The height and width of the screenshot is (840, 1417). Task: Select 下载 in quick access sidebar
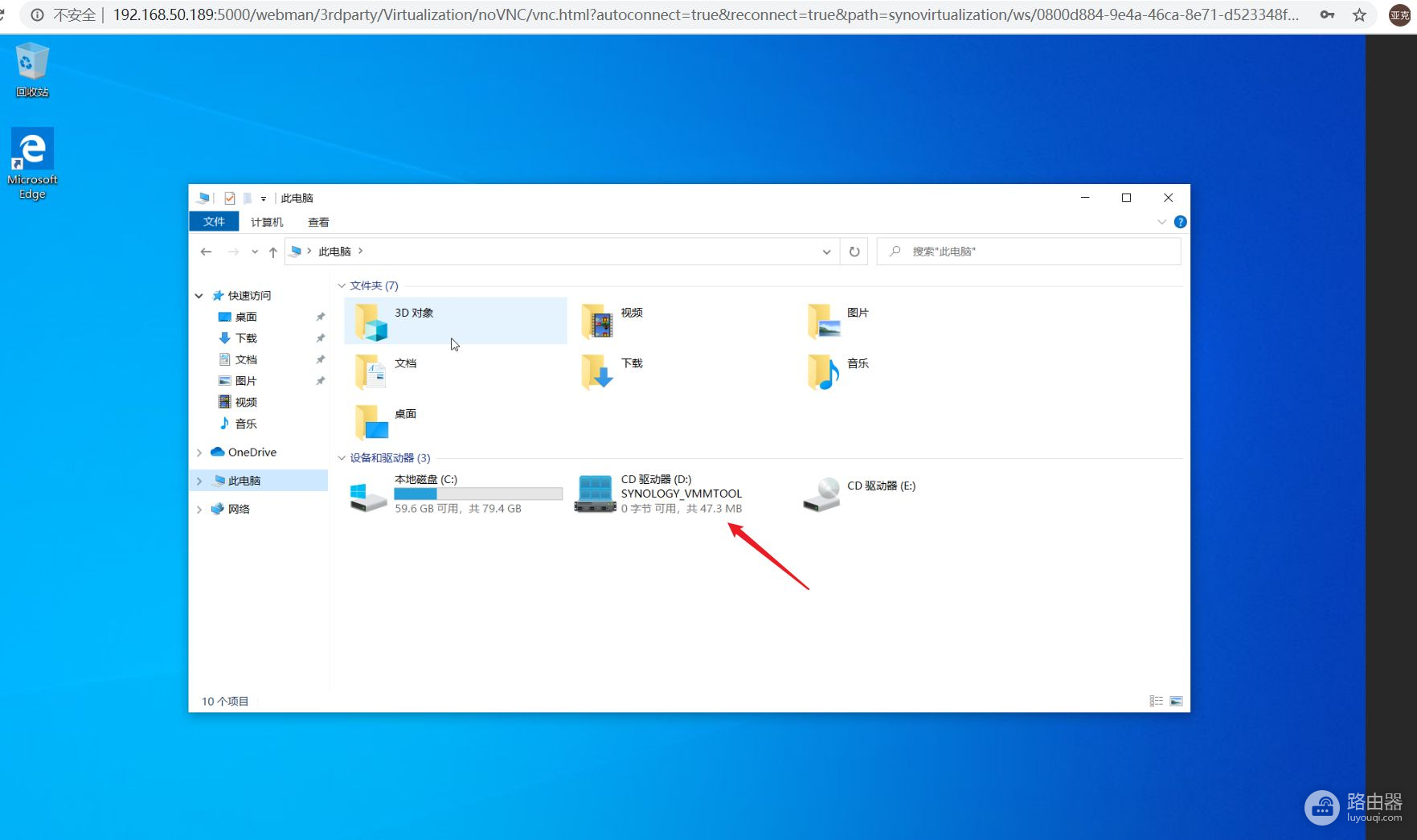pyautogui.click(x=246, y=338)
